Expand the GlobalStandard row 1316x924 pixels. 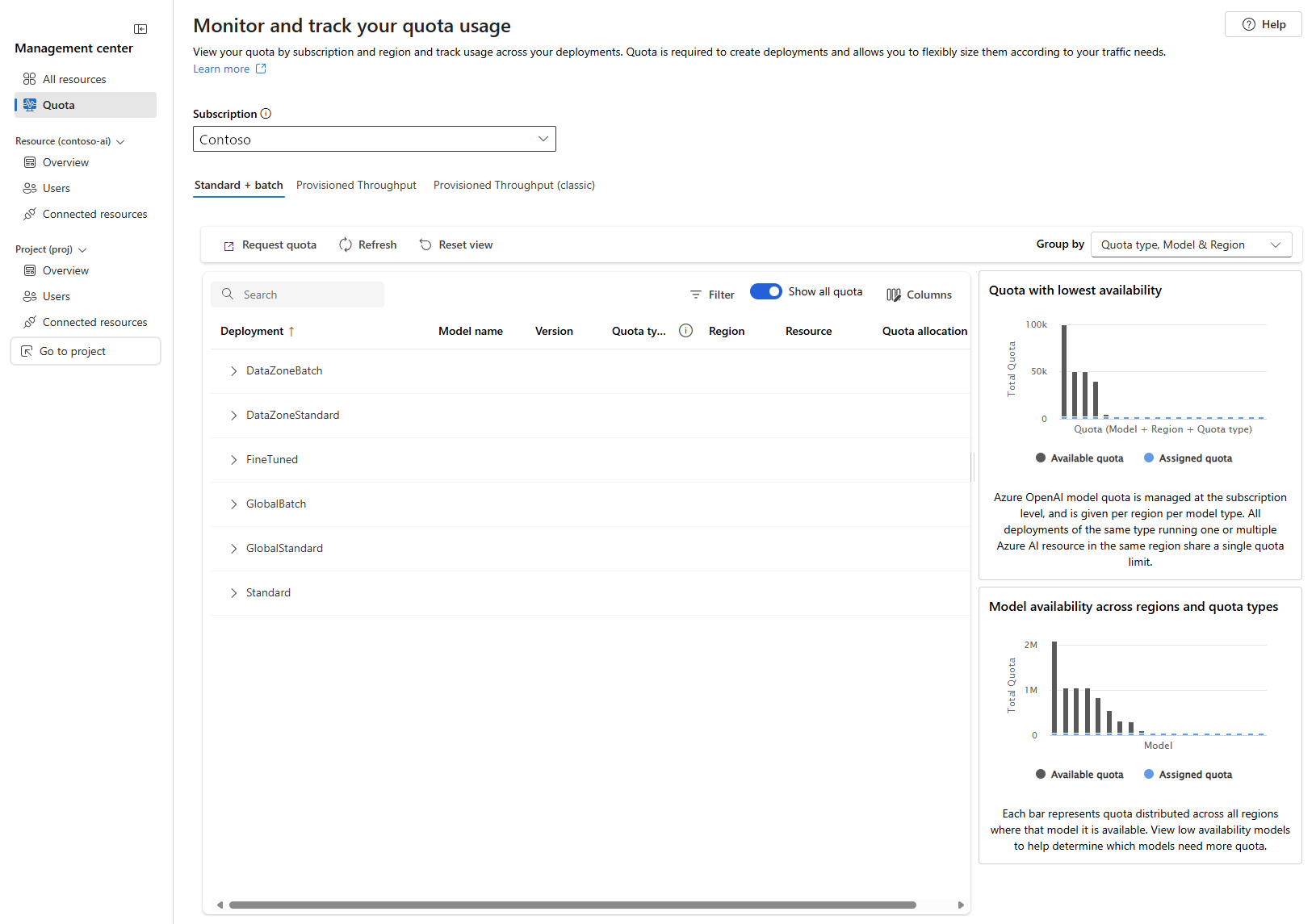pos(234,549)
